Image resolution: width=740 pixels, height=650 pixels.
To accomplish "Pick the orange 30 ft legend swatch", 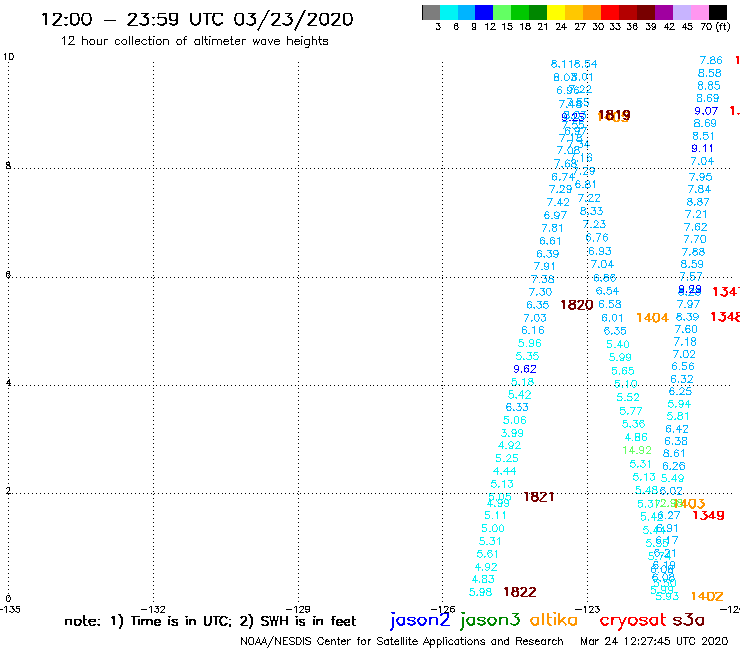I will tap(592, 12).
